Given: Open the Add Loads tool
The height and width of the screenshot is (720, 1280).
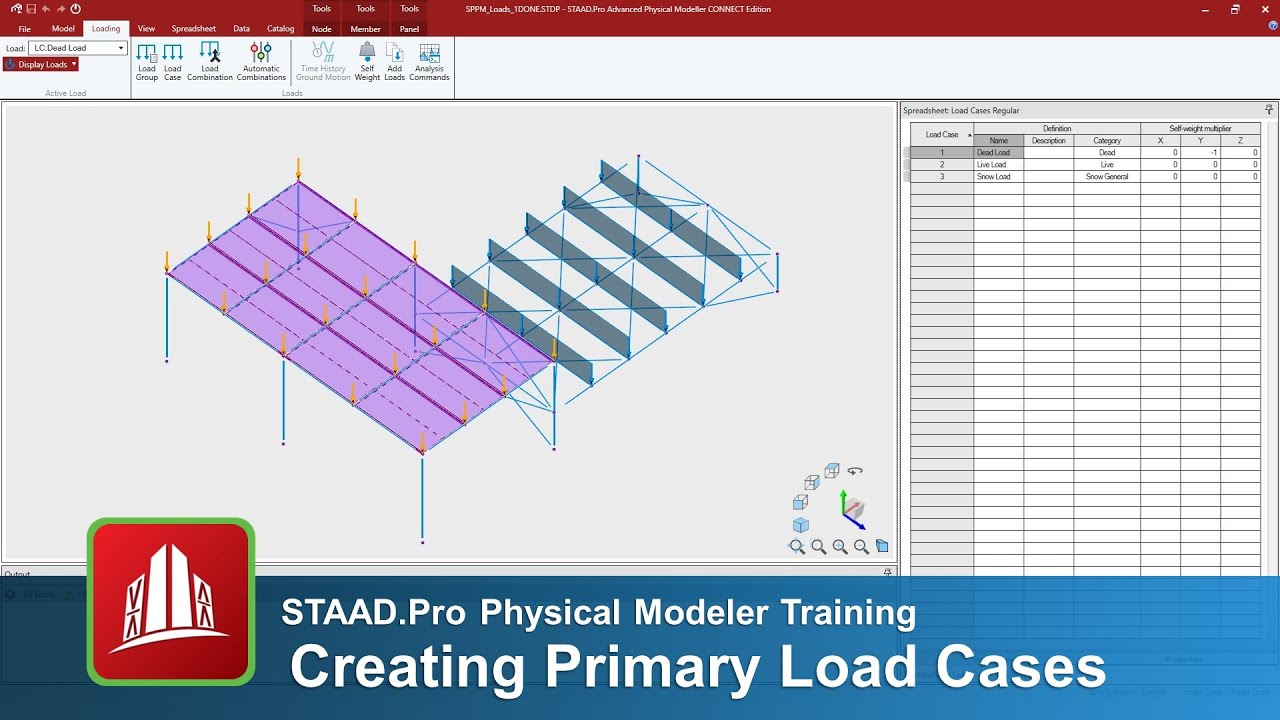Looking at the screenshot, I should (395, 62).
